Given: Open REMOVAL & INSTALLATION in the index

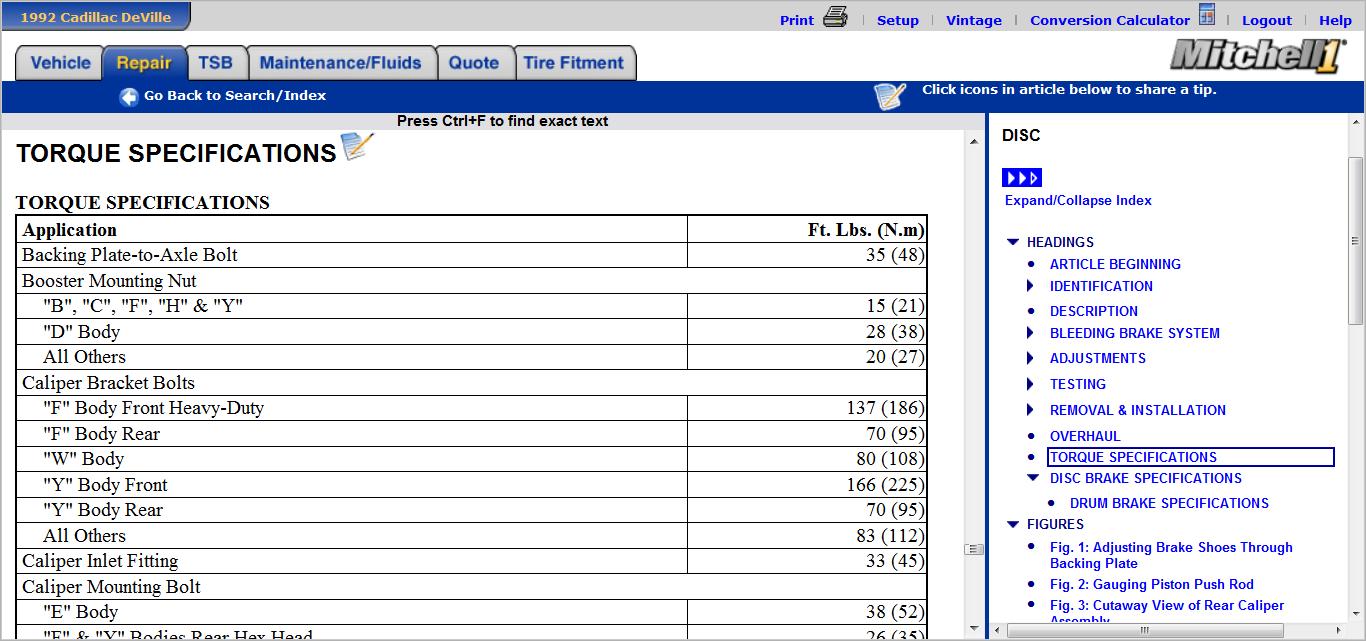Looking at the screenshot, I should coord(1138,410).
